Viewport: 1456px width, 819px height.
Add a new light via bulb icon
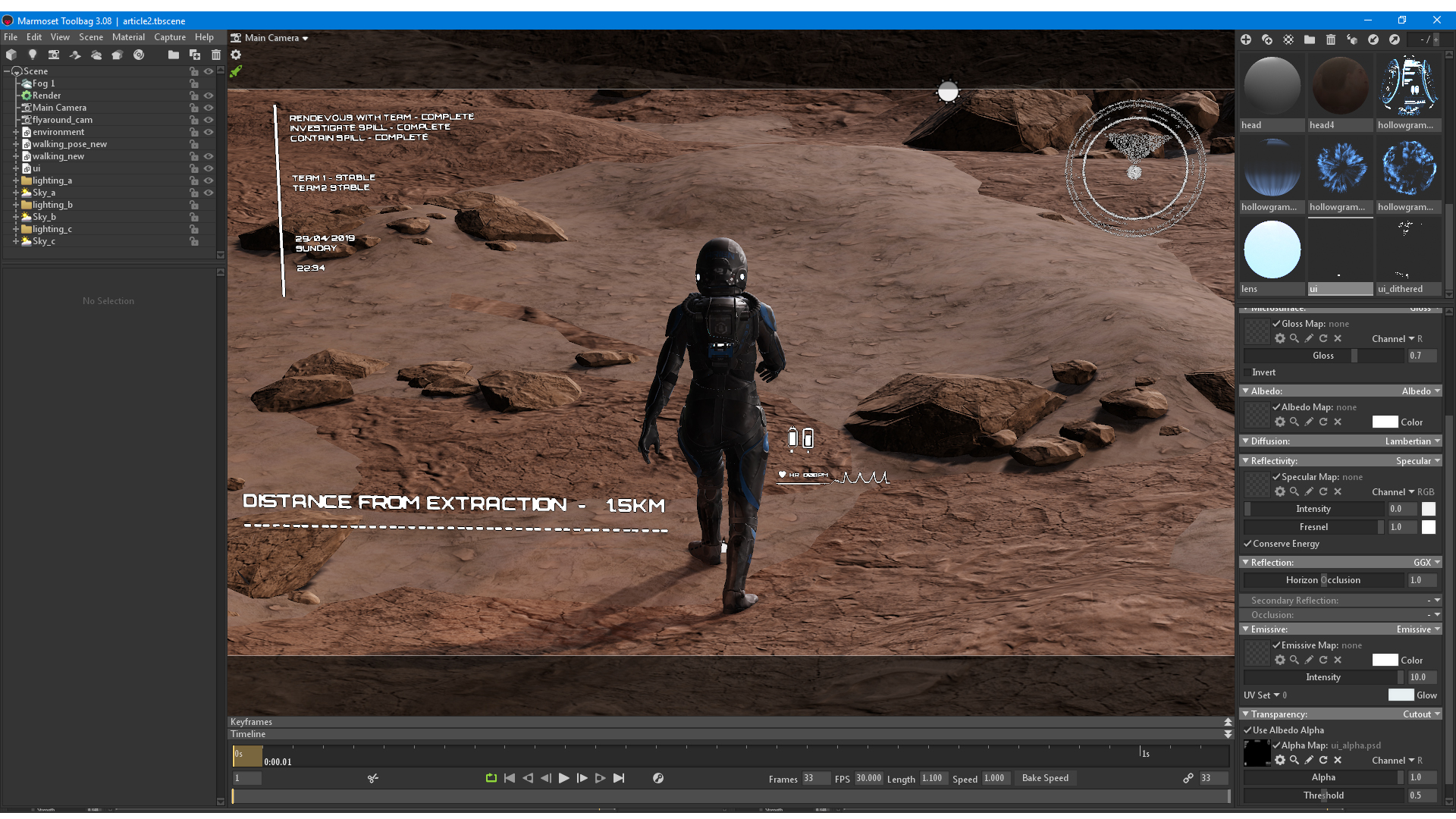pos(33,55)
